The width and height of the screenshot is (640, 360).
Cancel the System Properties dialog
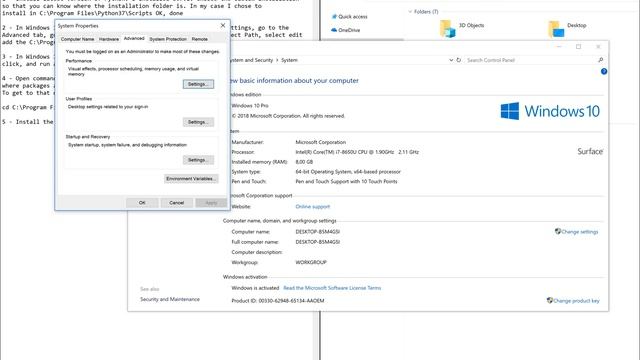(x=176, y=202)
